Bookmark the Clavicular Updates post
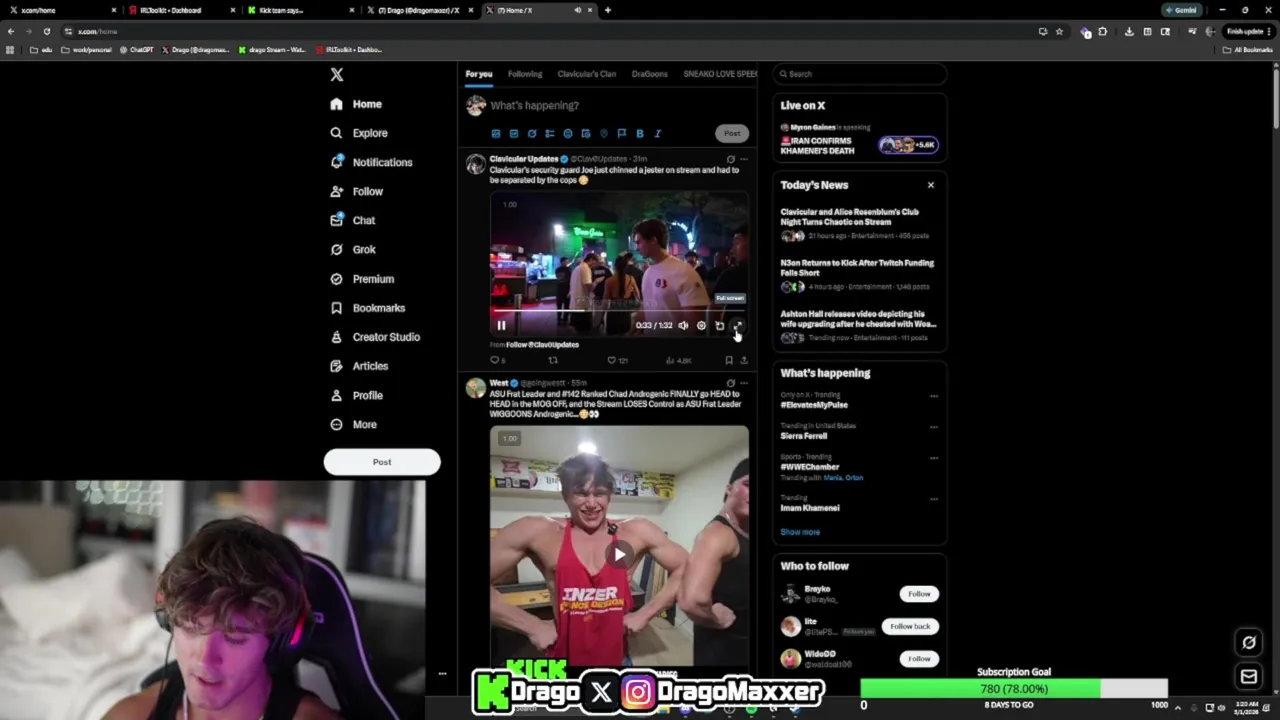This screenshot has width=1280, height=720. [728, 360]
